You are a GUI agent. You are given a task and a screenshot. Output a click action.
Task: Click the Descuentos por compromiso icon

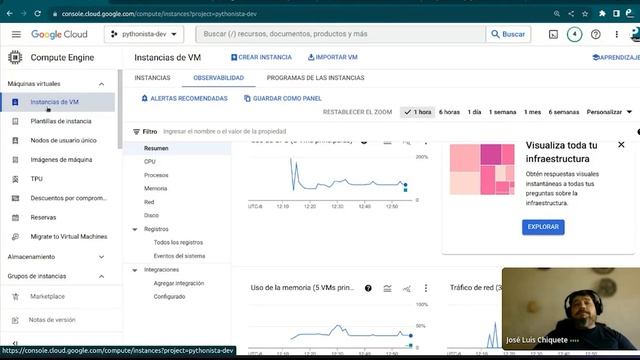pyautogui.click(x=15, y=198)
